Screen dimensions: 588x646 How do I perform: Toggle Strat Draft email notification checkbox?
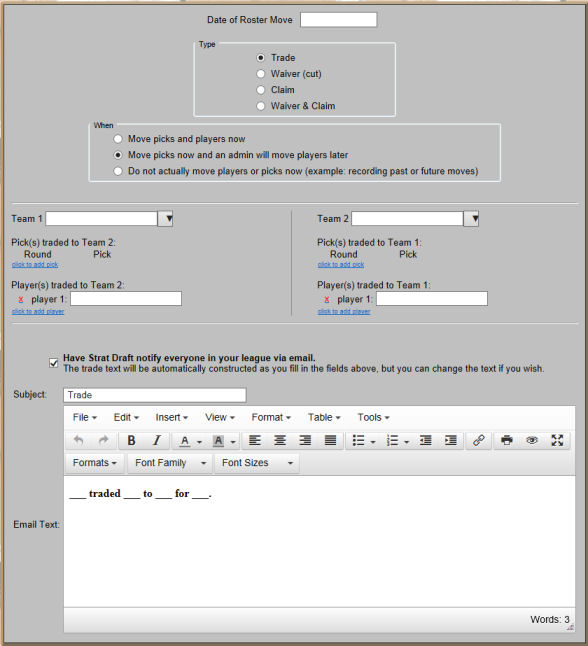[54, 363]
